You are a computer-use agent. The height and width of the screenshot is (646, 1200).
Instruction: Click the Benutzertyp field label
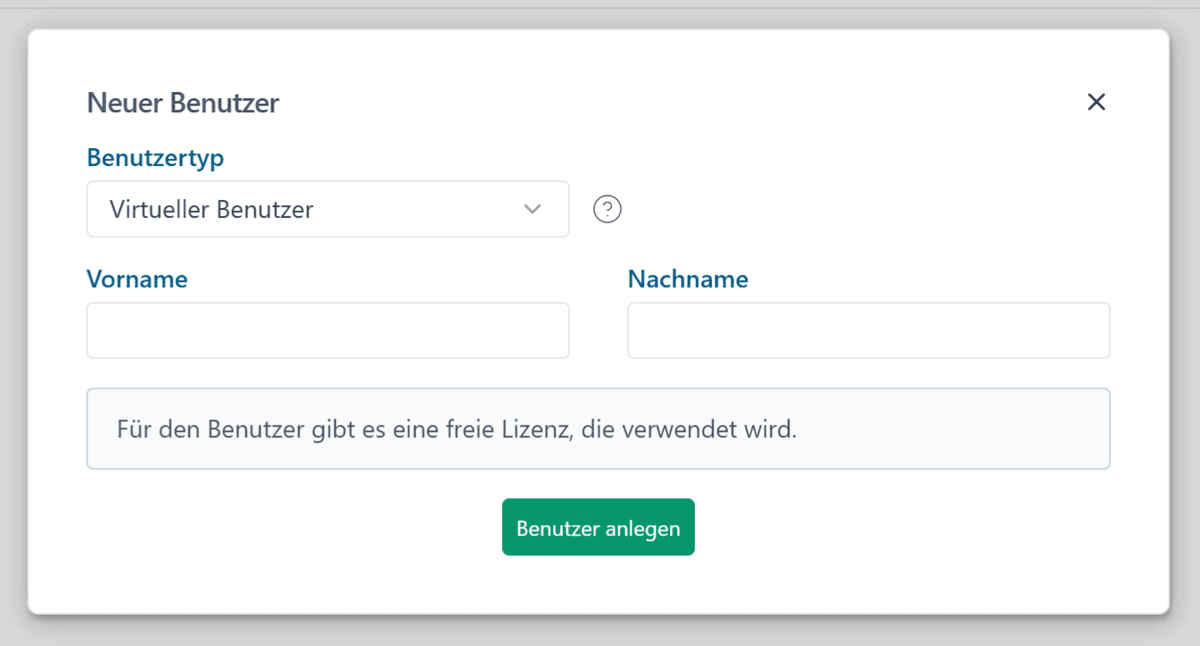tap(155, 158)
